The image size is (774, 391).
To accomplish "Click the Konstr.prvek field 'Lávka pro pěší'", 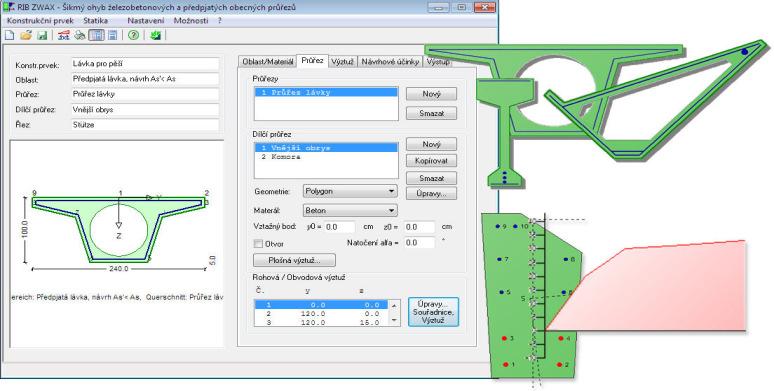I will click(145, 64).
